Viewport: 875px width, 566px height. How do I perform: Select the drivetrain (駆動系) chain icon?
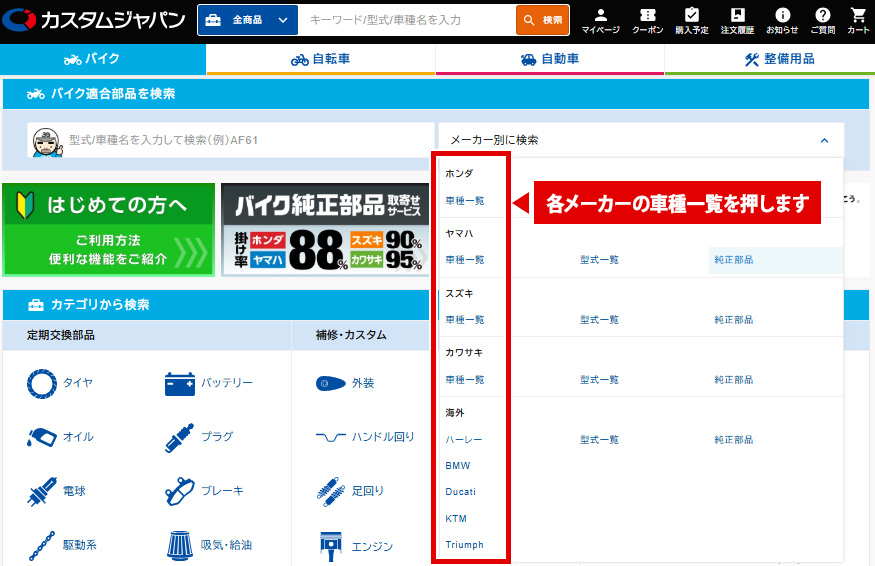(42, 545)
